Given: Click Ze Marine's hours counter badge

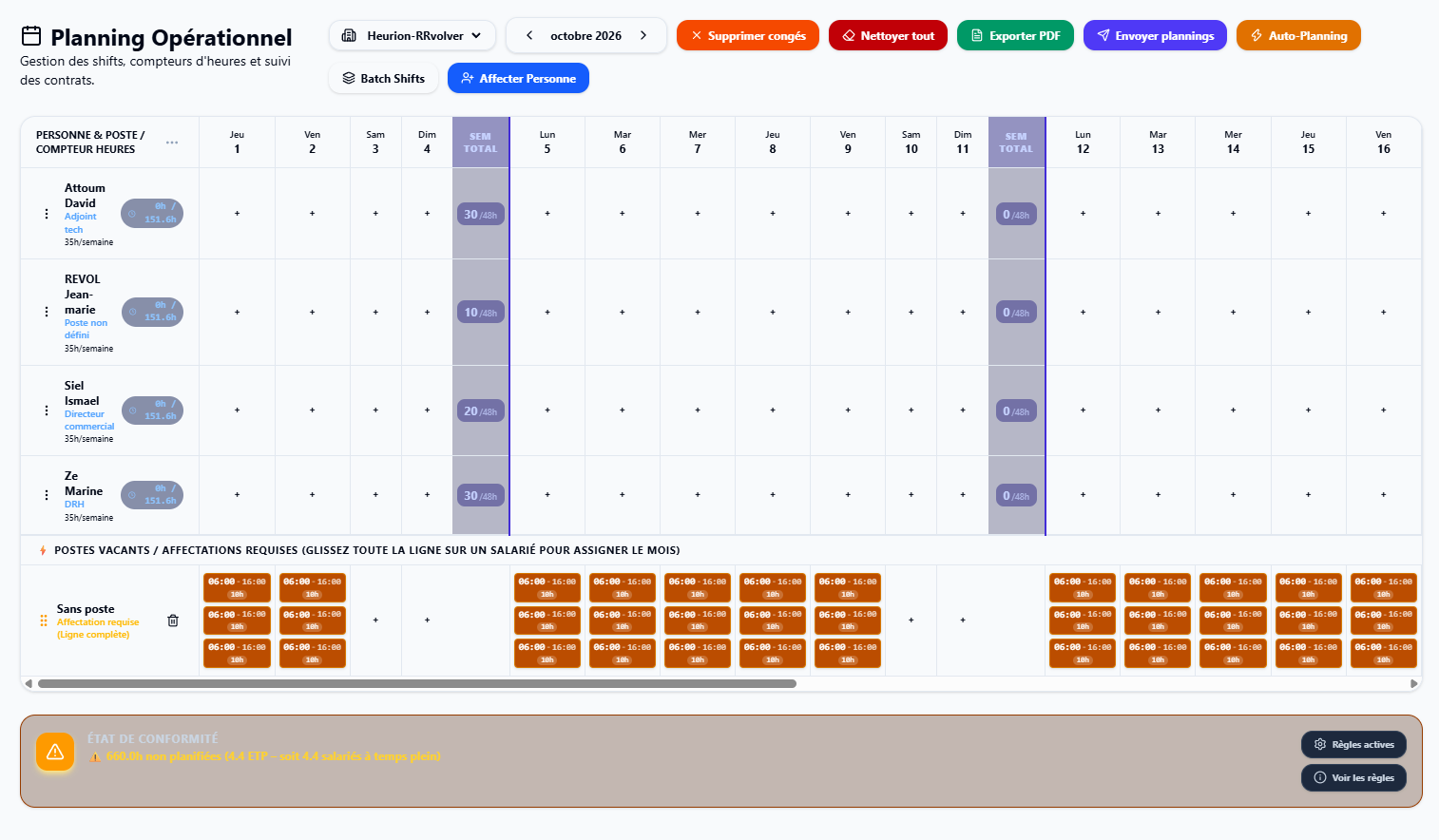Looking at the screenshot, I should click(x=152, y=495).
